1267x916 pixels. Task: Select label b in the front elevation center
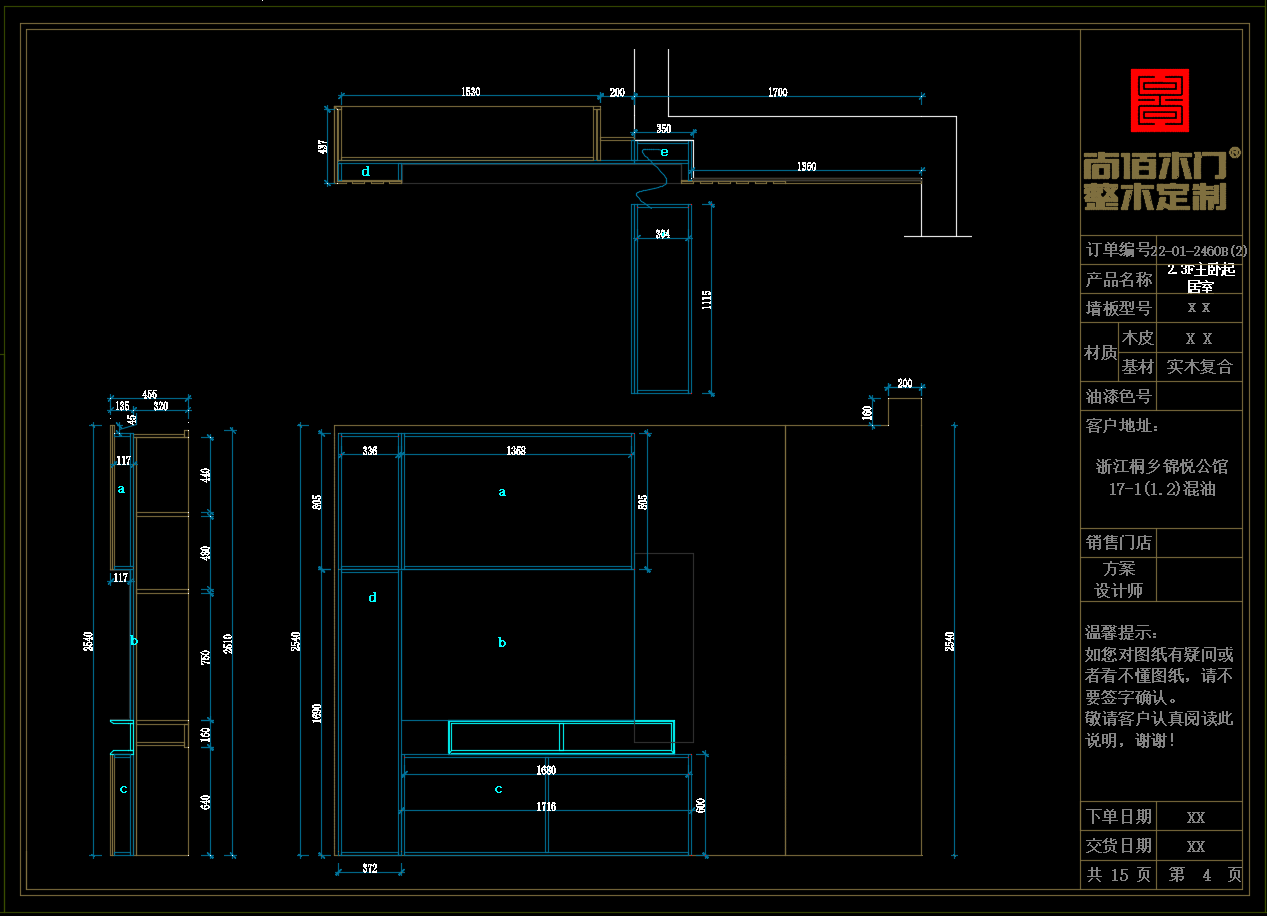pyautogui.click(x=502, y=643)
